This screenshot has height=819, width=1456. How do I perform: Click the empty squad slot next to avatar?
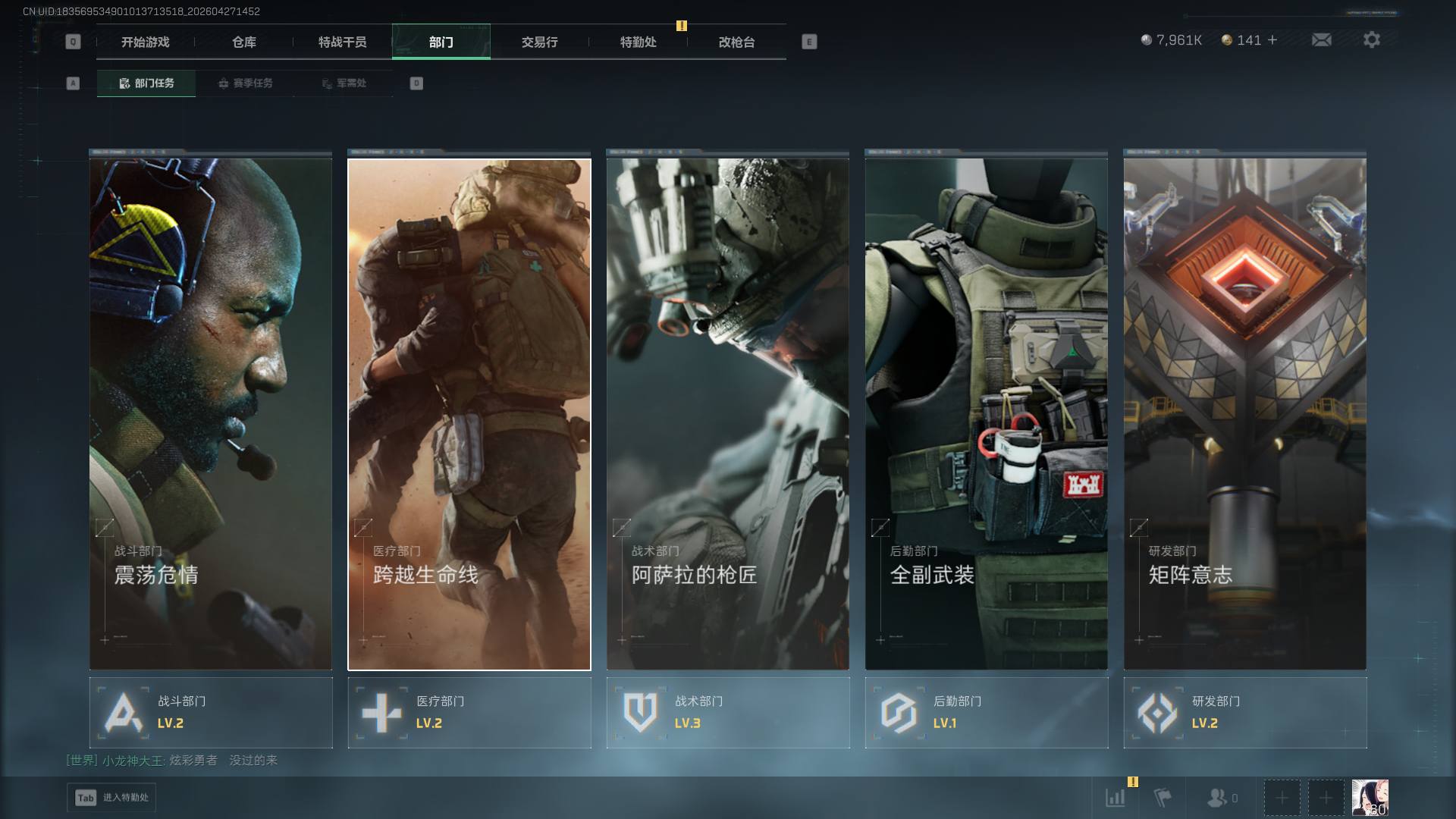click(1326, 798)
